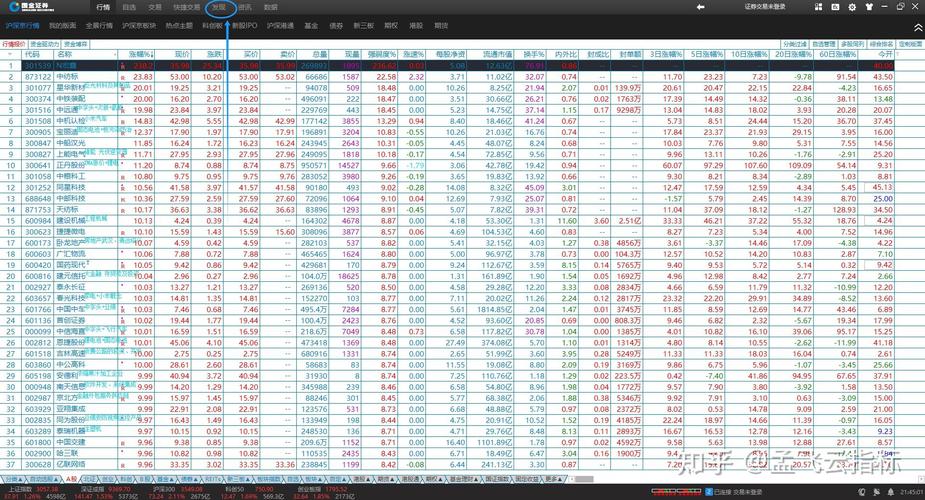This screenshot has height=500, width=925.
Task: Open the 交易 top menu
Action: coord(155,7)
